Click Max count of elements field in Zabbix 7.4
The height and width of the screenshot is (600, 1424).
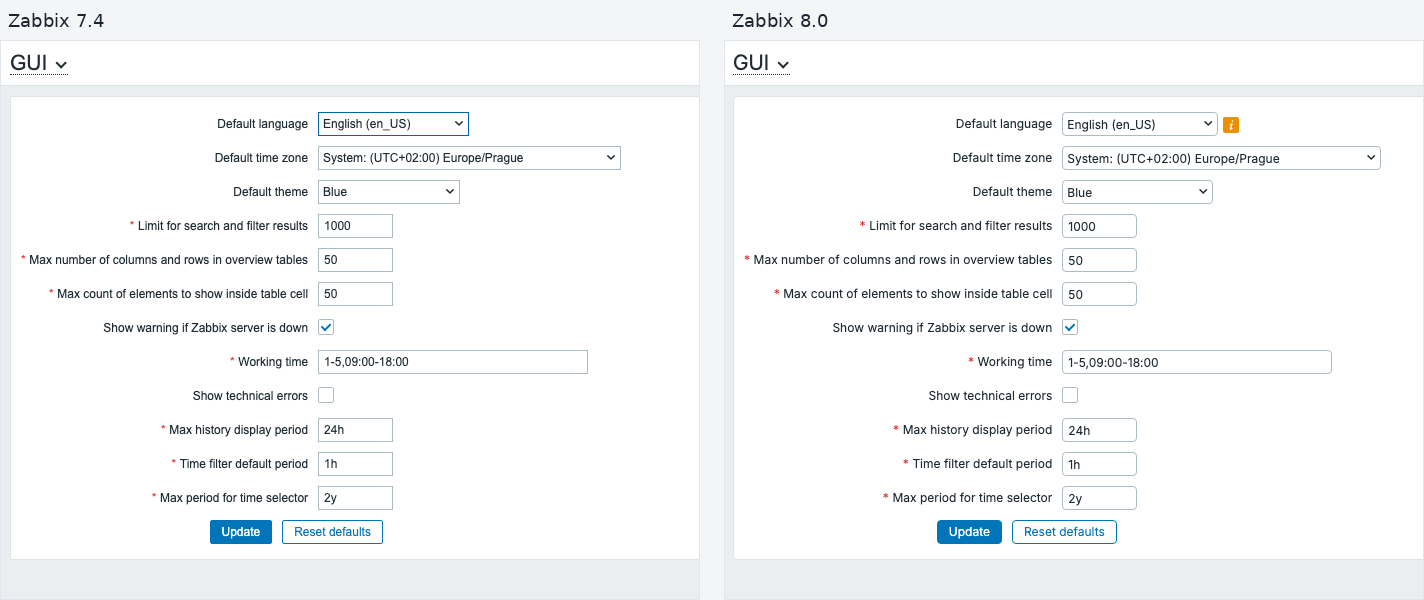[355, 294]
